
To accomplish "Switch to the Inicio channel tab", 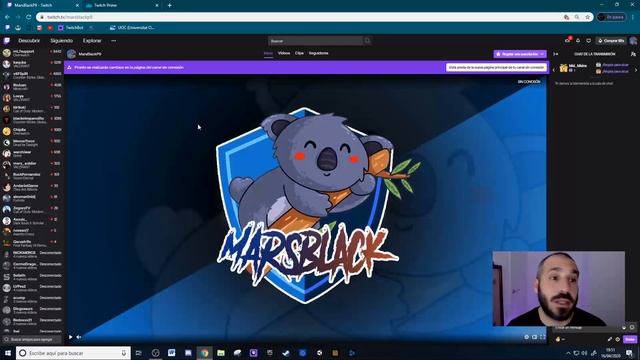I will (x=268, y=53).
